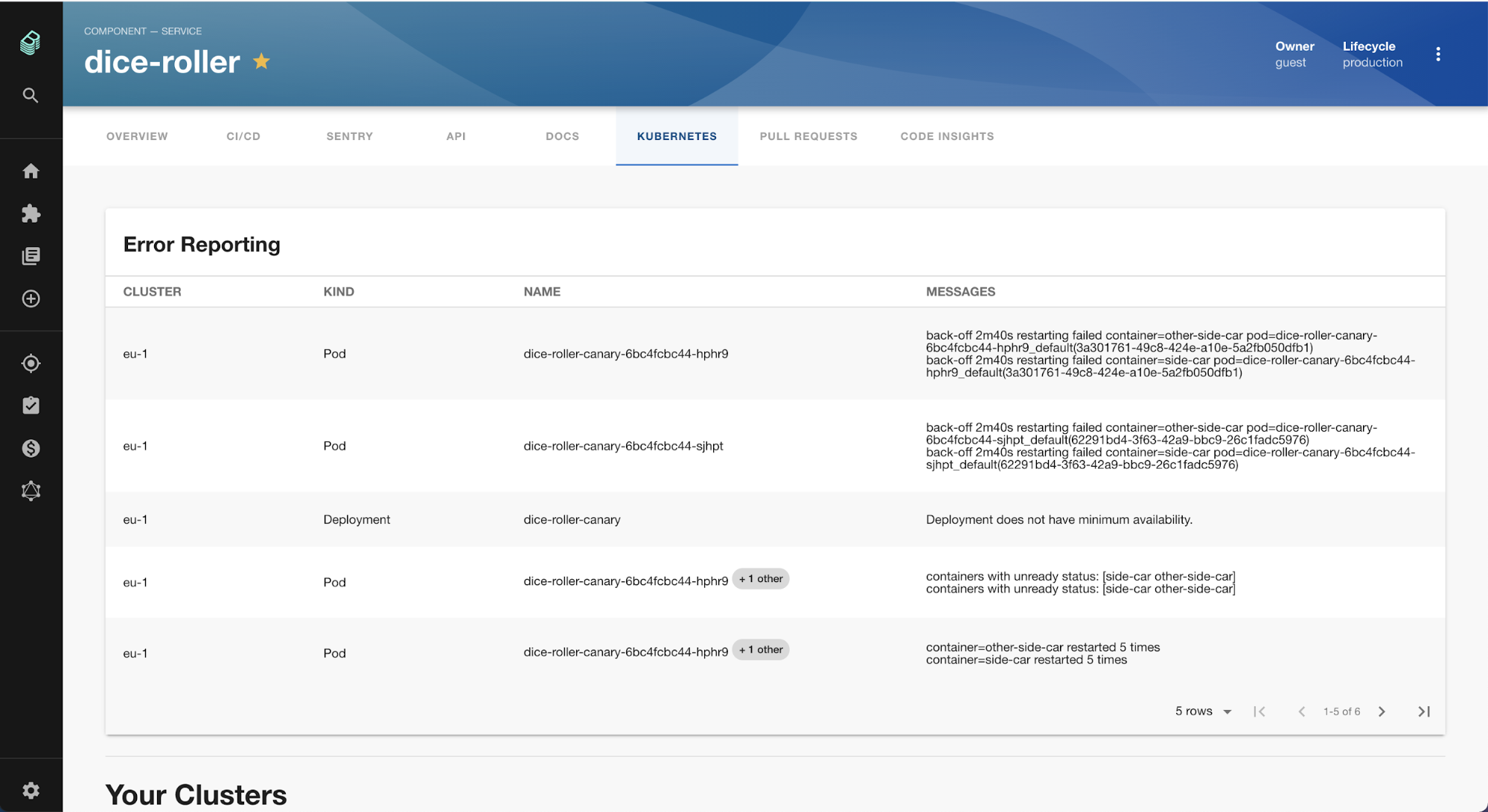Click the Backstage logo in the sidebar
The image size is (1488, 812).
(31, 42)
